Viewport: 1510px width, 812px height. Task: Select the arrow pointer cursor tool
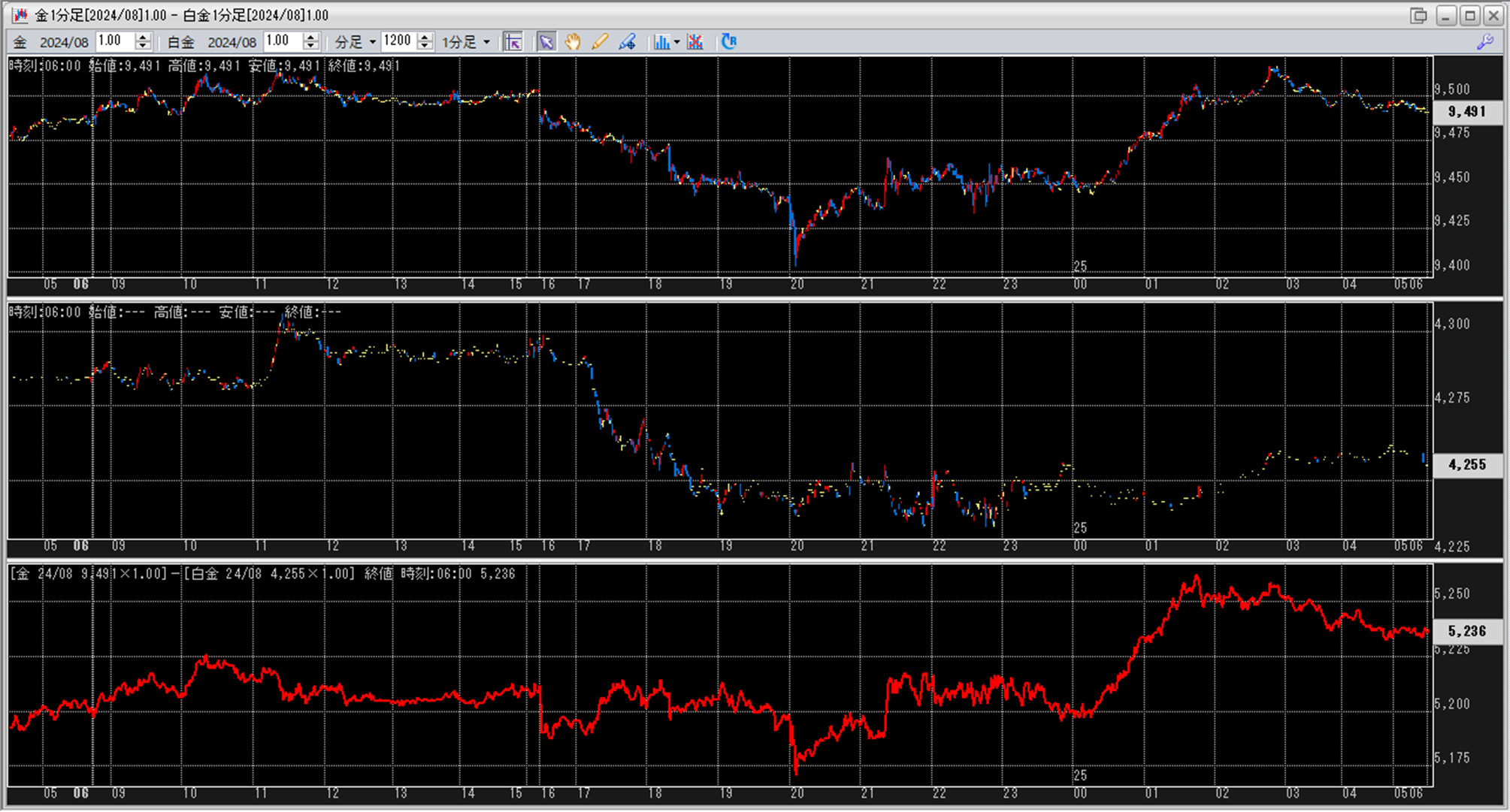point(546,42)
